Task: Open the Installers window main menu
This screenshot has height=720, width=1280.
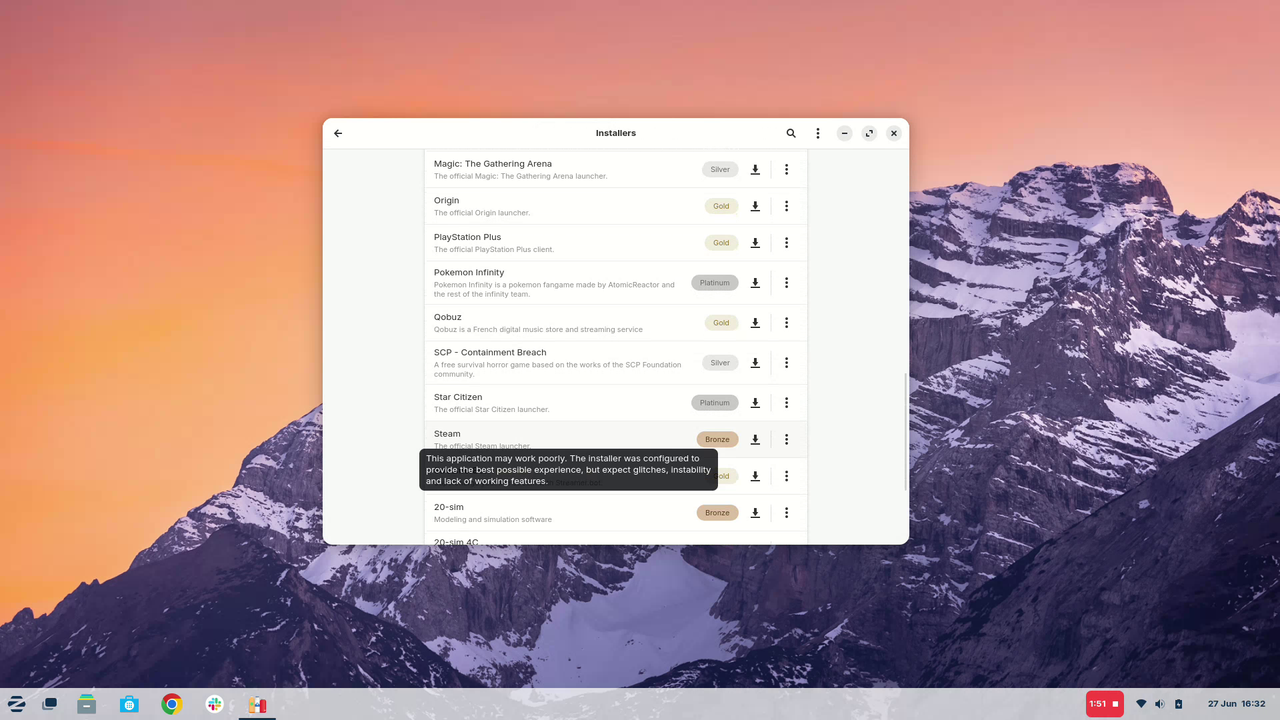Action: point(818,133)
